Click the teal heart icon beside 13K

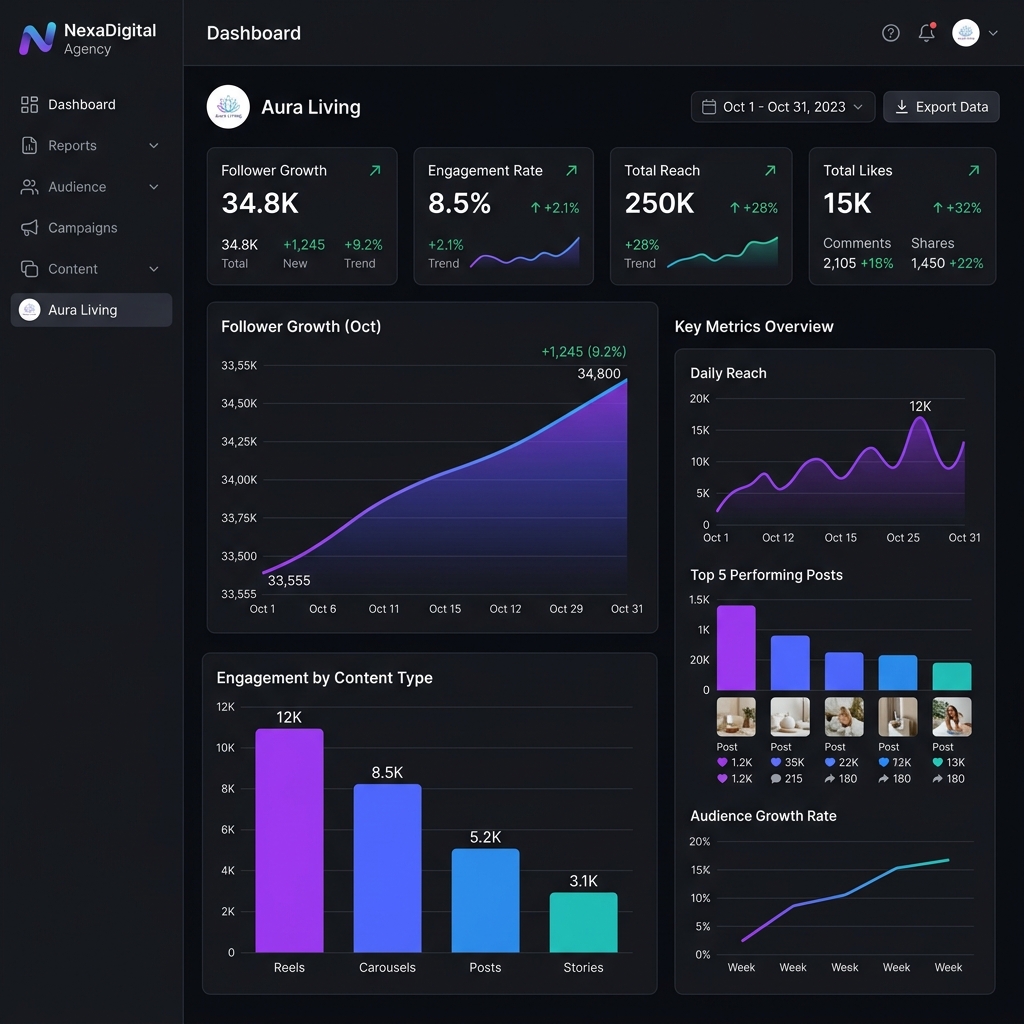(938, 762)
